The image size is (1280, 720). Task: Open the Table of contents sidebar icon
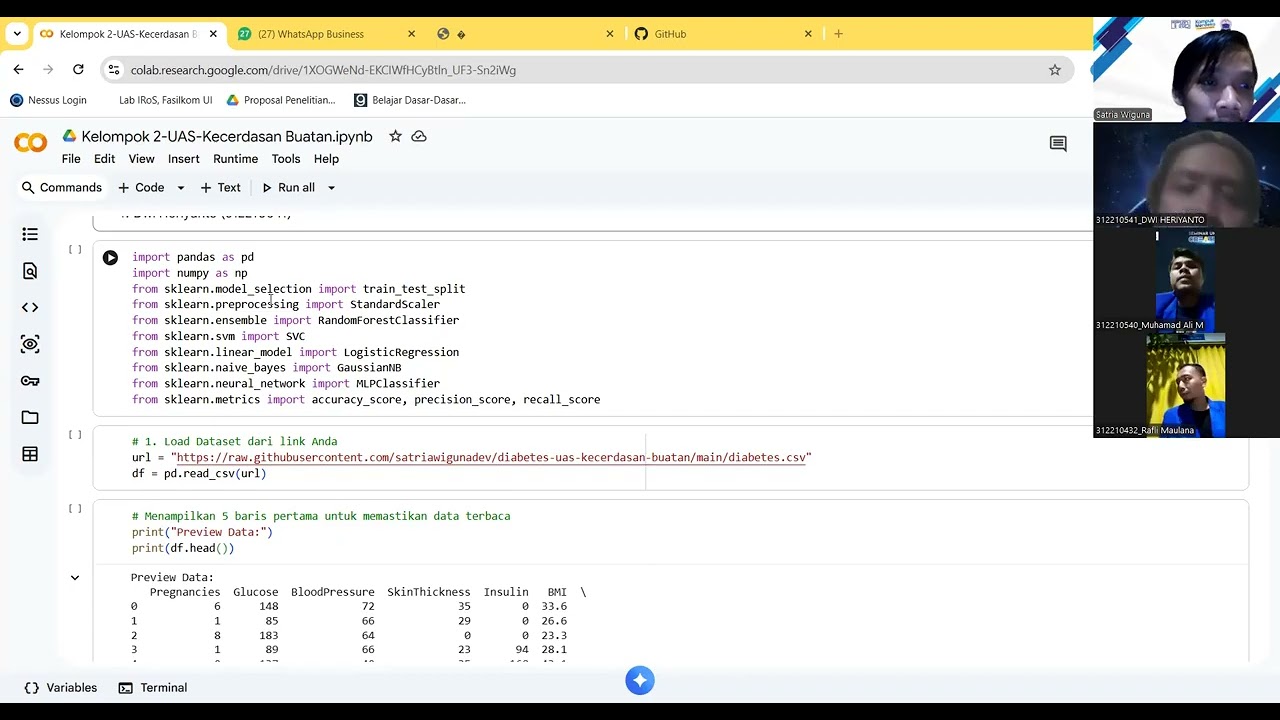pos(30,234)
